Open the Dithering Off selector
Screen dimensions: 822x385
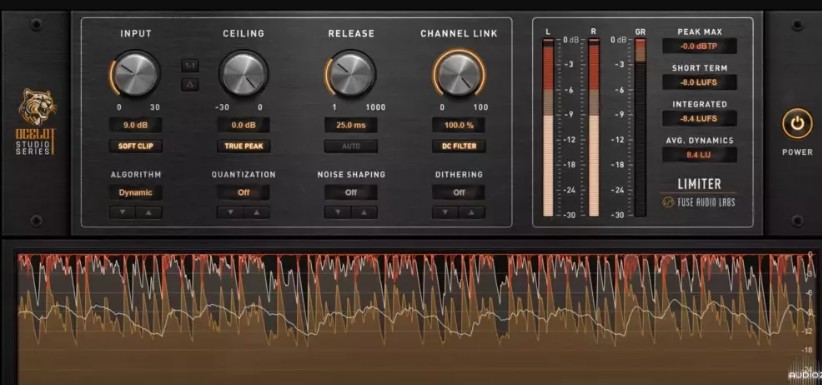(x=459, y=192)
